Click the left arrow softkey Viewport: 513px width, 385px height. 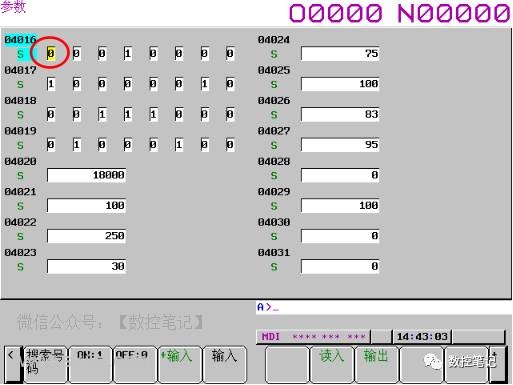pyautogui.click(x=12, y=364)
